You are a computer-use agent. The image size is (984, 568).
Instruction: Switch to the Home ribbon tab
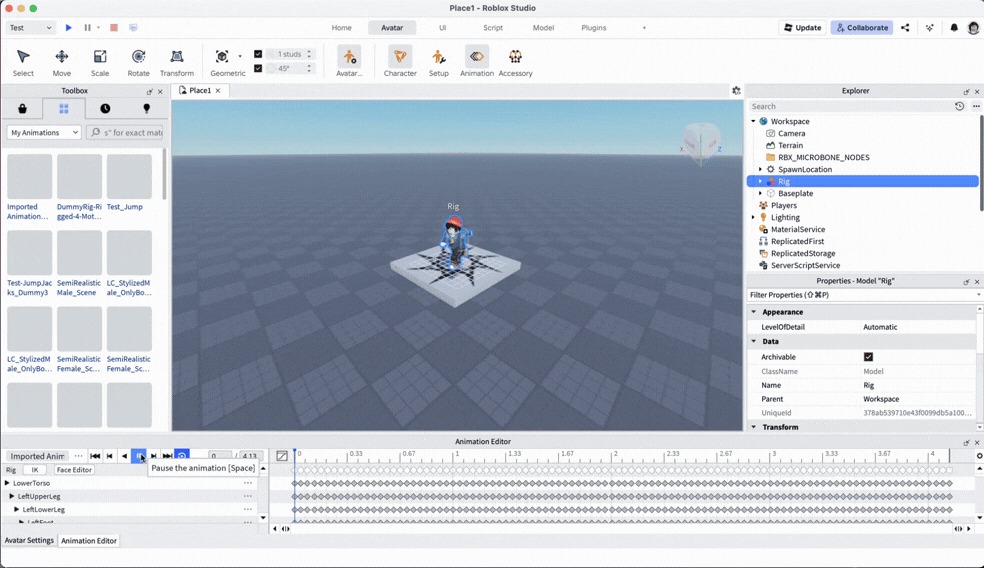point(341,28)
